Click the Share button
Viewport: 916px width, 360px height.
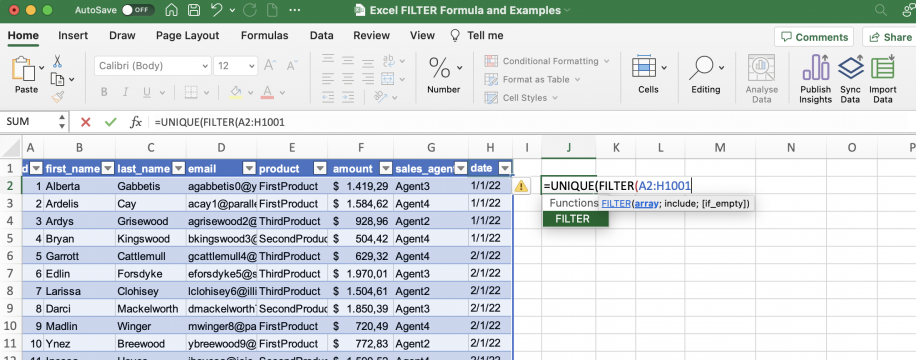(890, 37)
